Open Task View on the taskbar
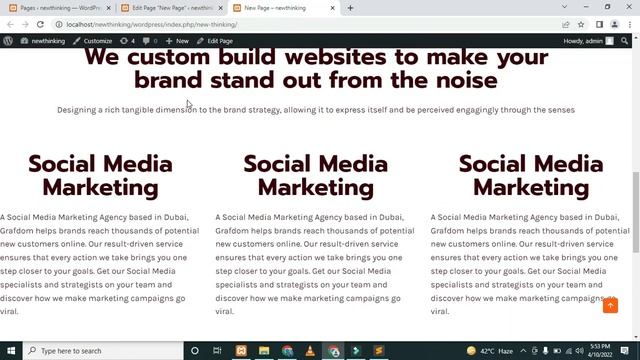640x360 pixels. tap(217, 351)
